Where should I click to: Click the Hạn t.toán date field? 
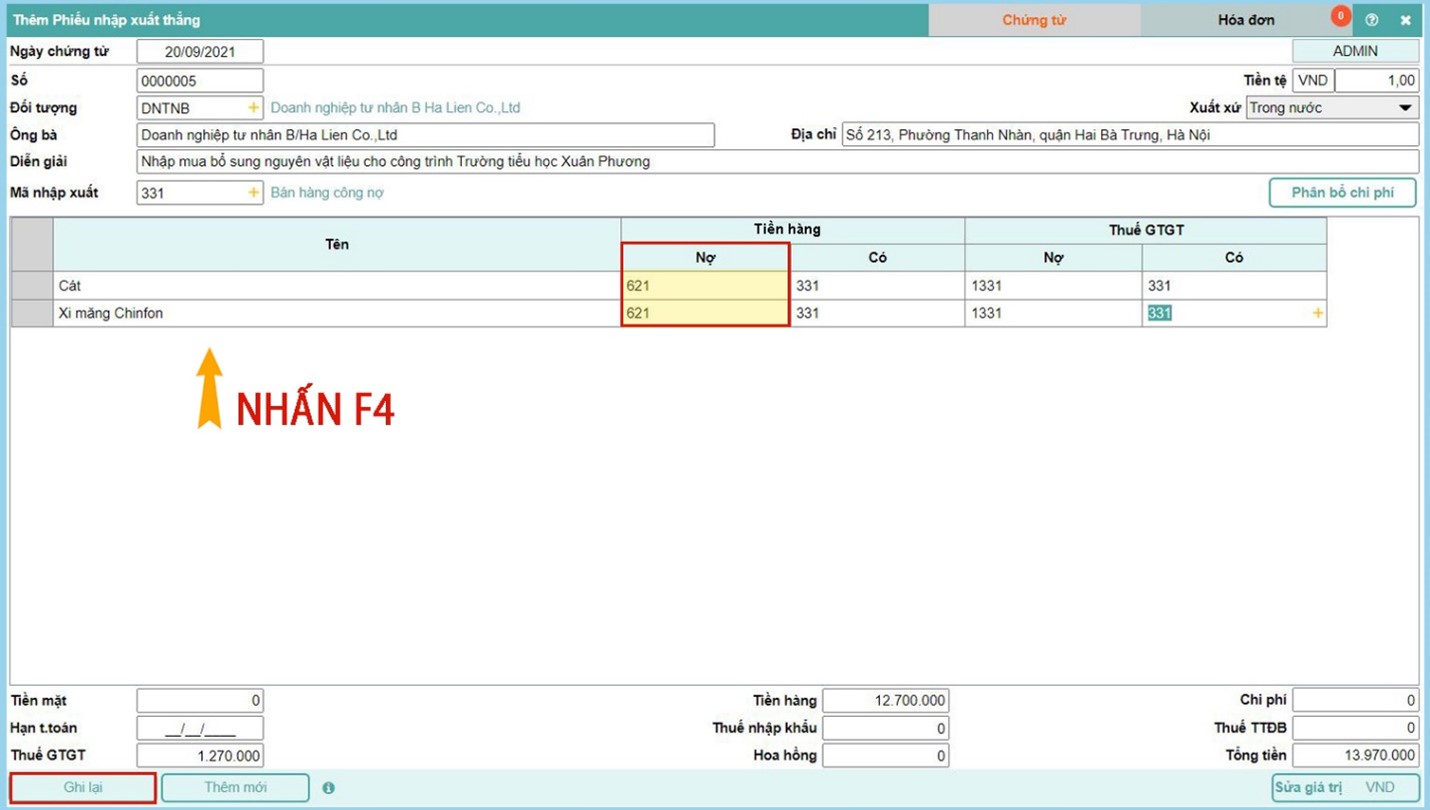(200, 728)
